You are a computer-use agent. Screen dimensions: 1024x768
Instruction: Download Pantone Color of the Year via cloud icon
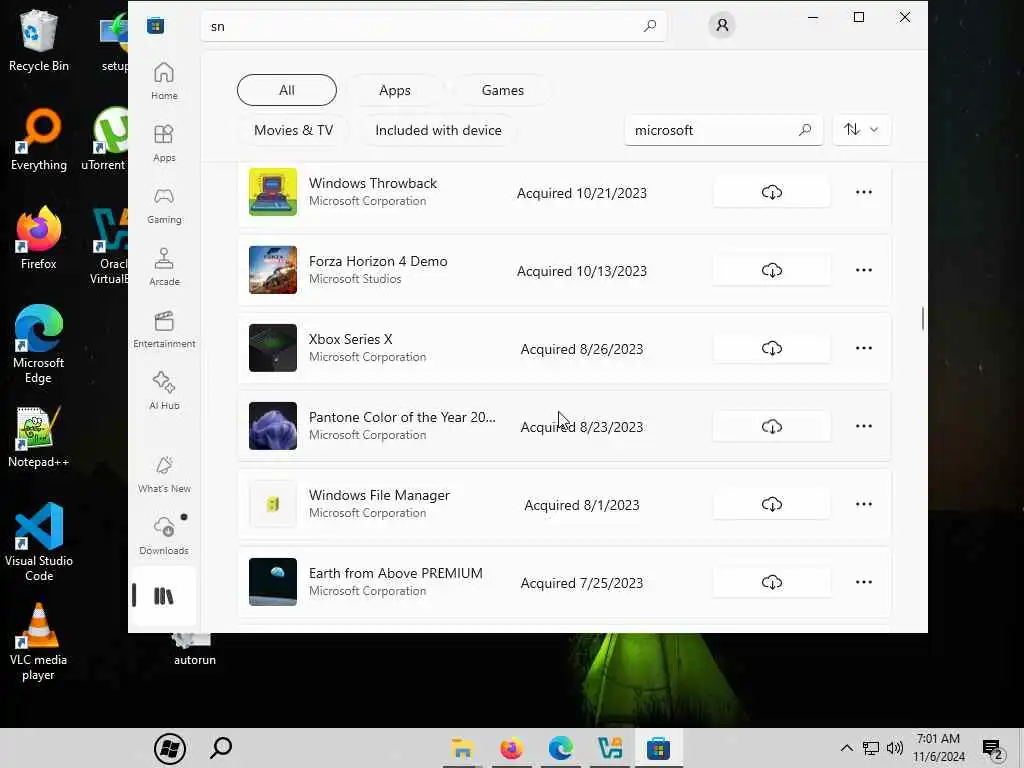tap(771, 426)
